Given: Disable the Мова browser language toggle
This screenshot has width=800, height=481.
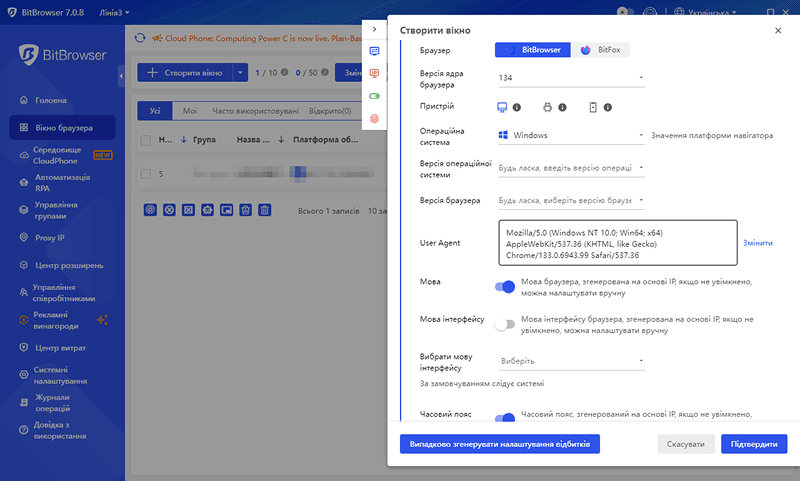Looking at the screenshot, I should coord(505,287).
